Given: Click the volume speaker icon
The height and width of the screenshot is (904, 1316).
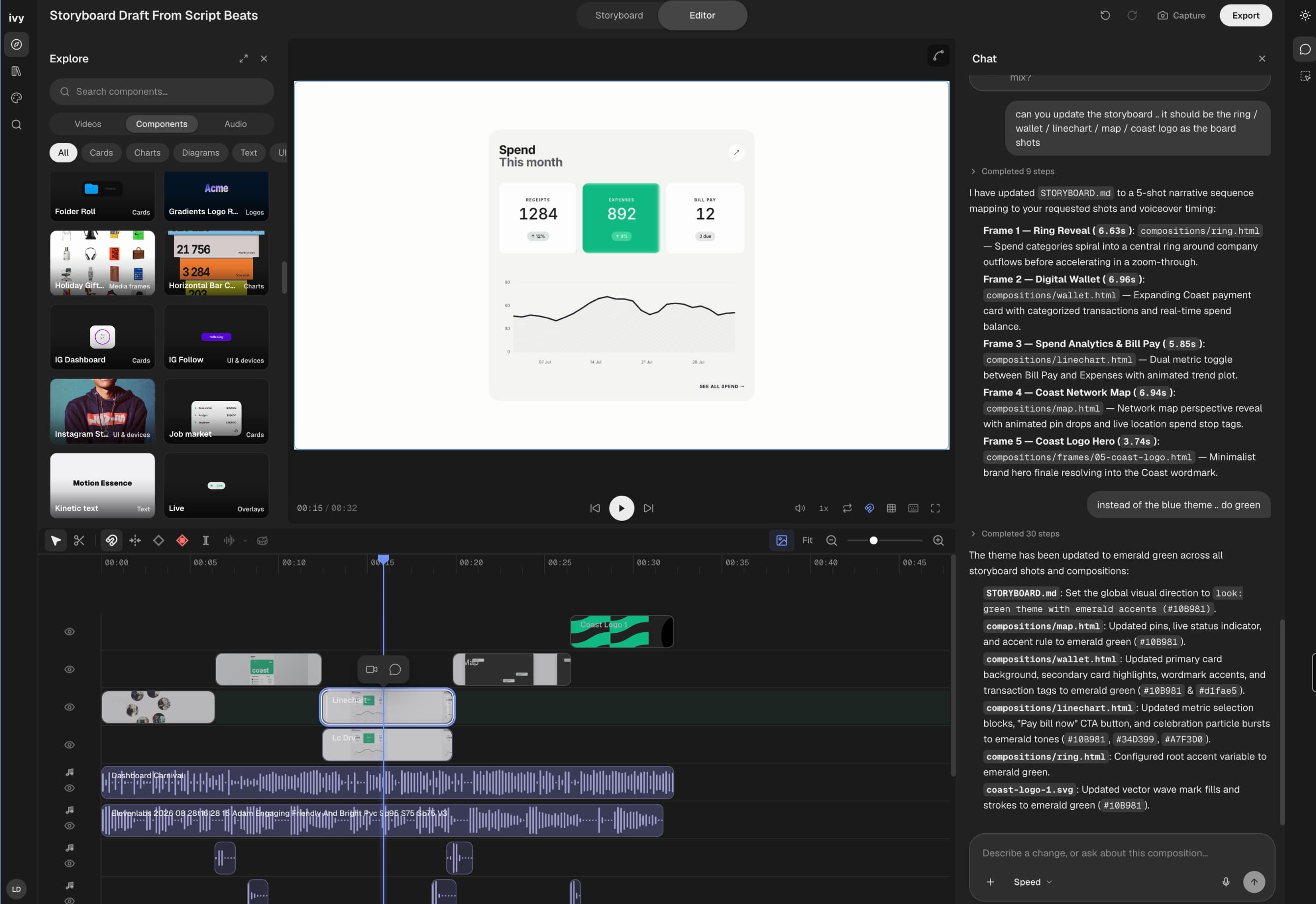Looking at the screenshot, I should tap(799, 508).
